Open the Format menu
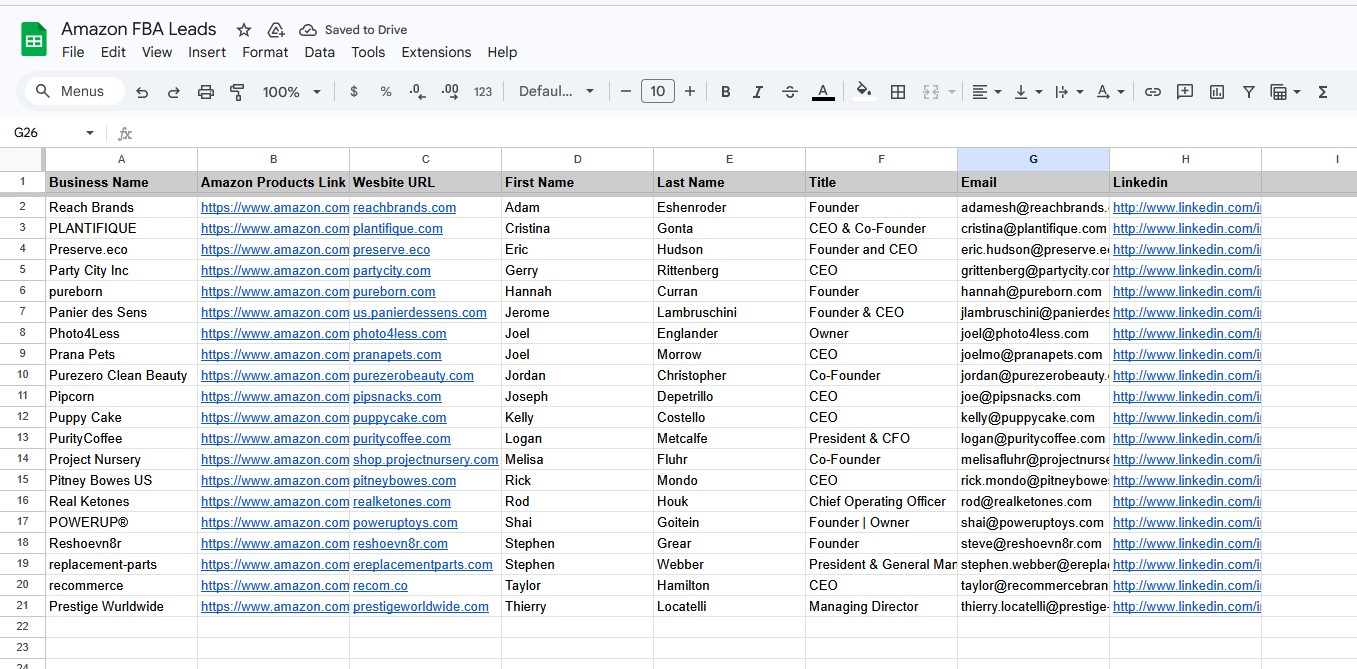The height and width of the screenshot is (669, 1357). (x=265, y=52)
